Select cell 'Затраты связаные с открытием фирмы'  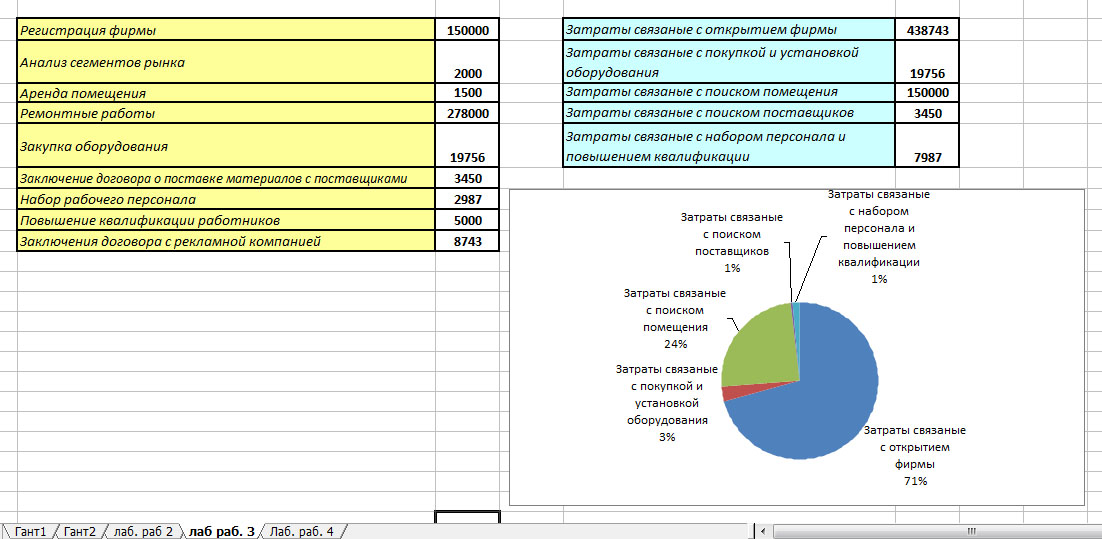pos(729,30)
